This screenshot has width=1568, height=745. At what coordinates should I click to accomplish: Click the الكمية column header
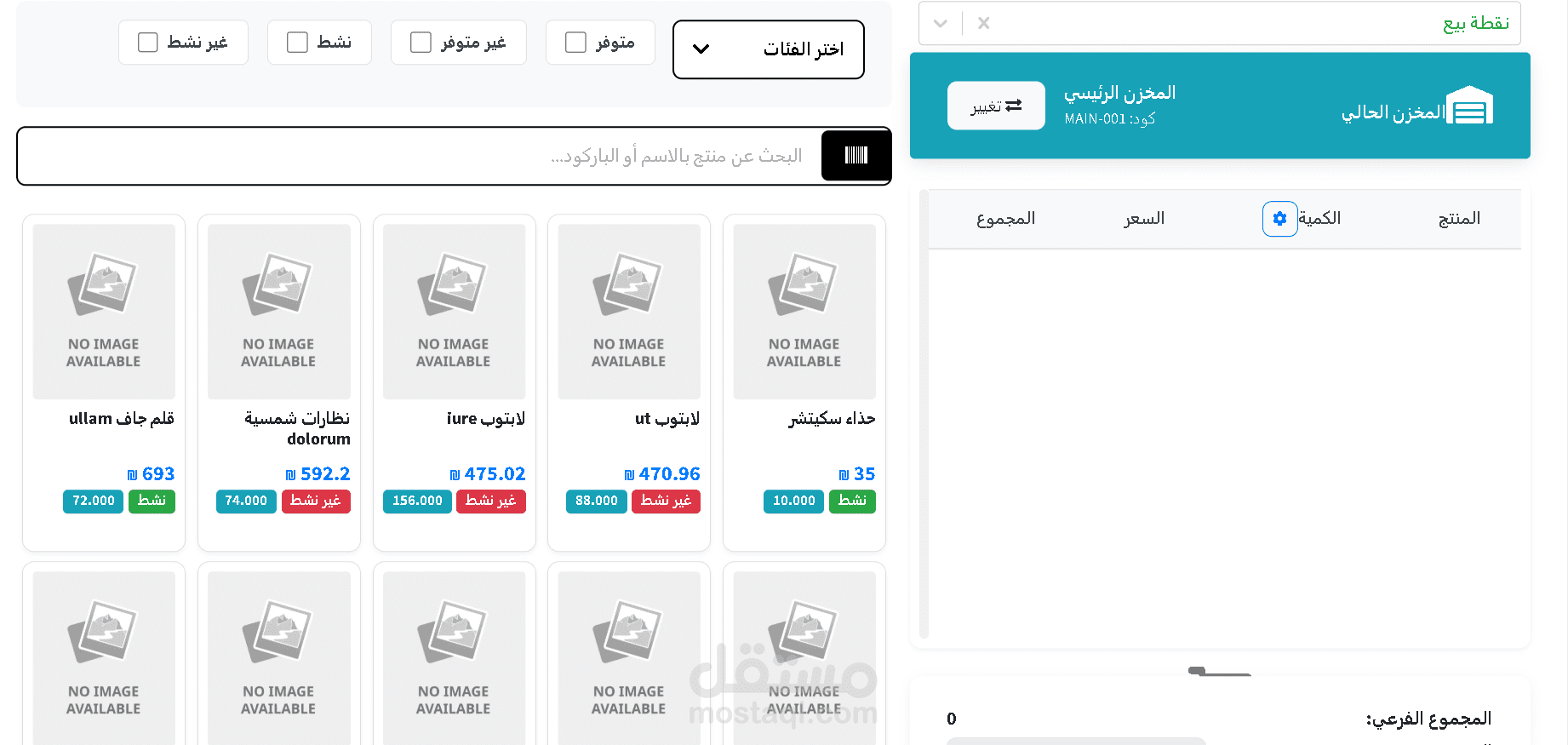click(1319, 219)
